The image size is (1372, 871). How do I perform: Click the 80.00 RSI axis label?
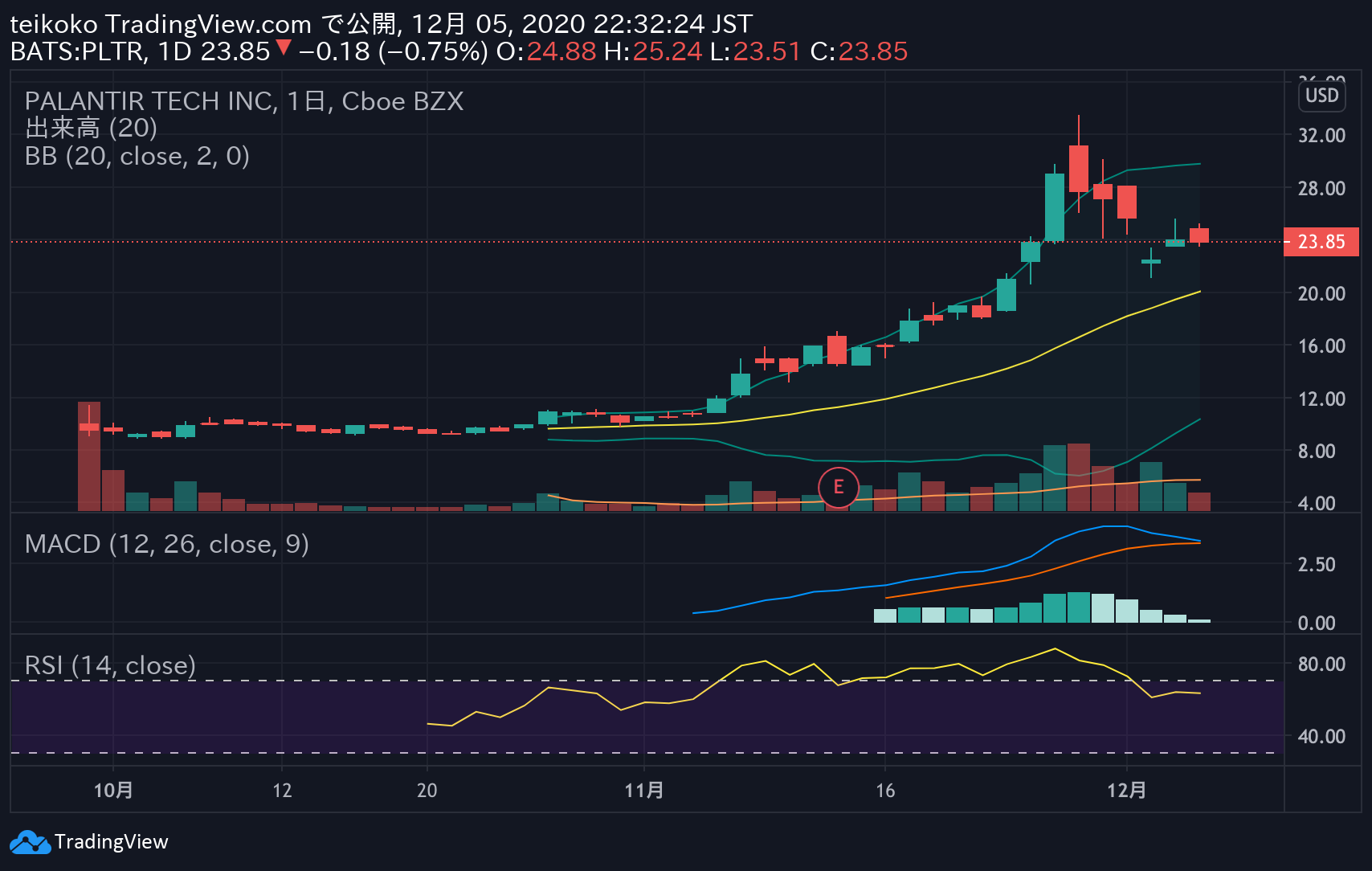(x=1321, y=664)
